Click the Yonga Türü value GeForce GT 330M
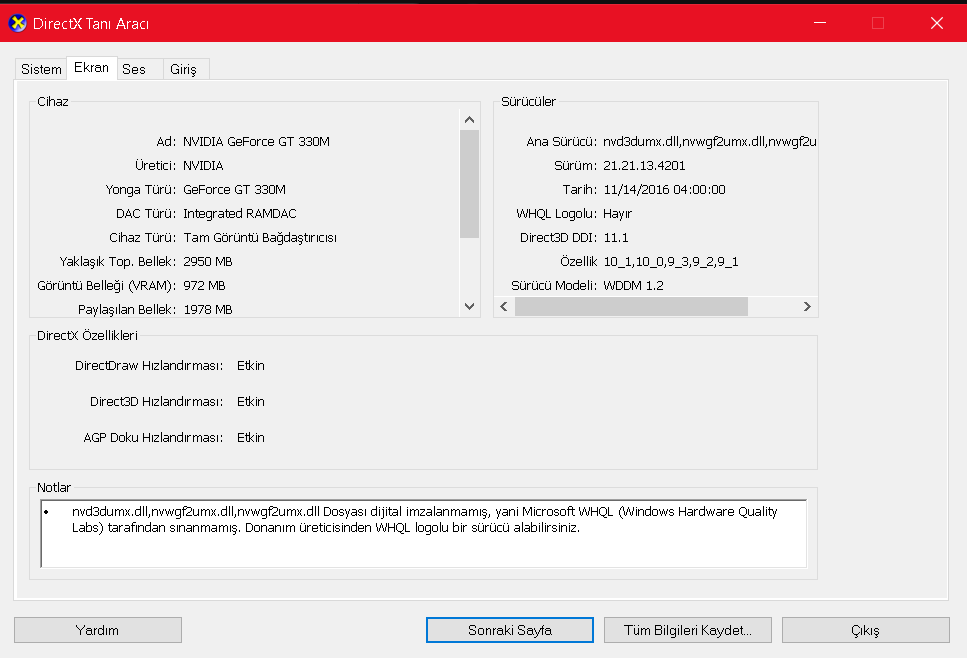The height and width of the screenshot is (658, 967). click(234, 190)
